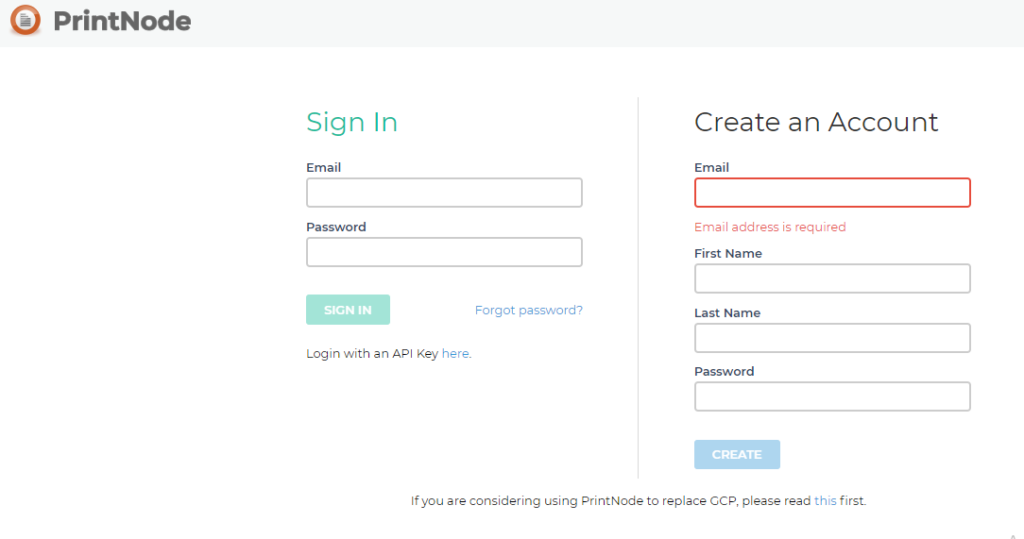Open the Forgot password link
1024x539 pixels.
528,310
